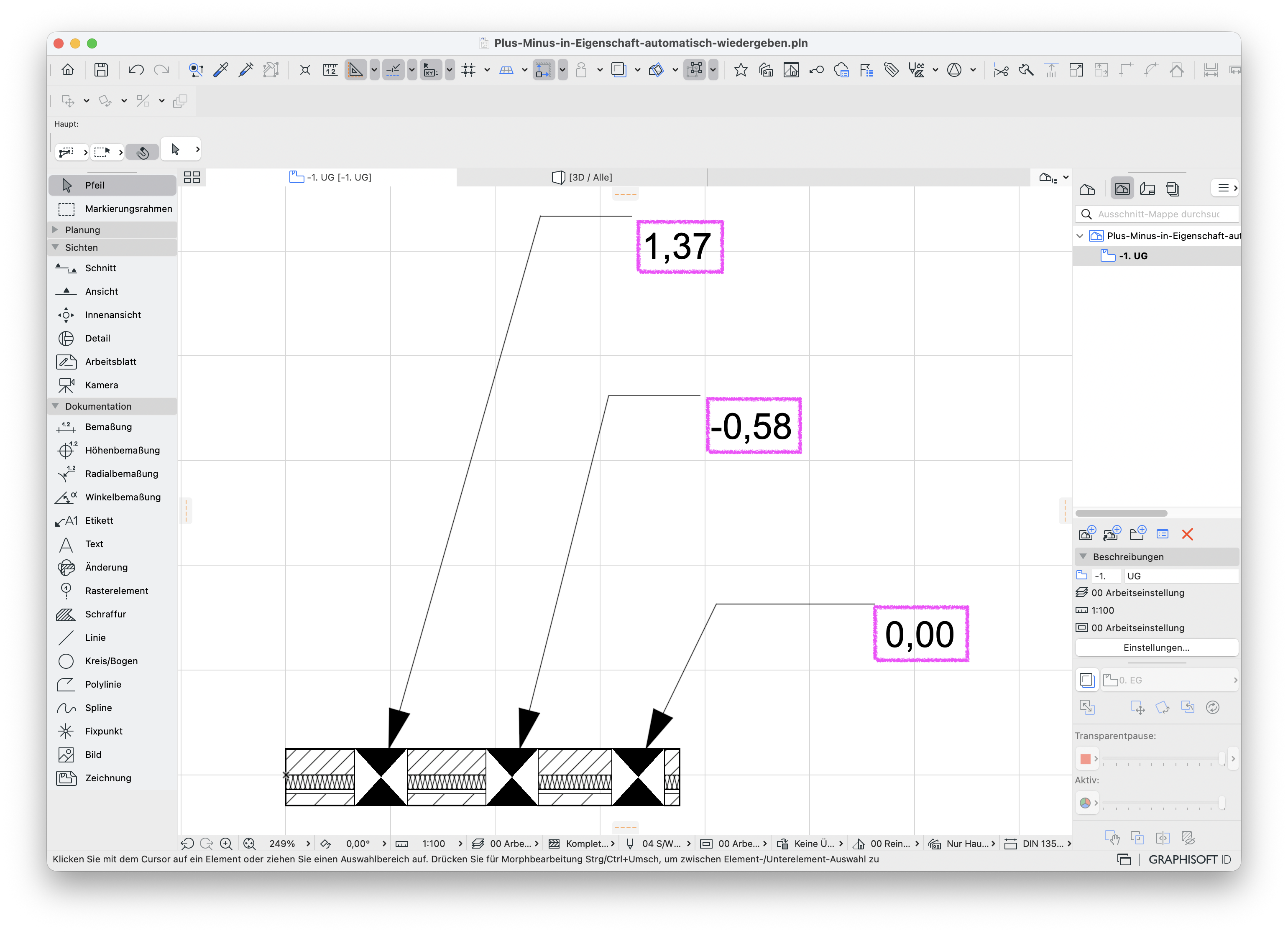Collapse the Beschreibungen panel
Screen dimensions: 1288x933
coord(1083,557)
